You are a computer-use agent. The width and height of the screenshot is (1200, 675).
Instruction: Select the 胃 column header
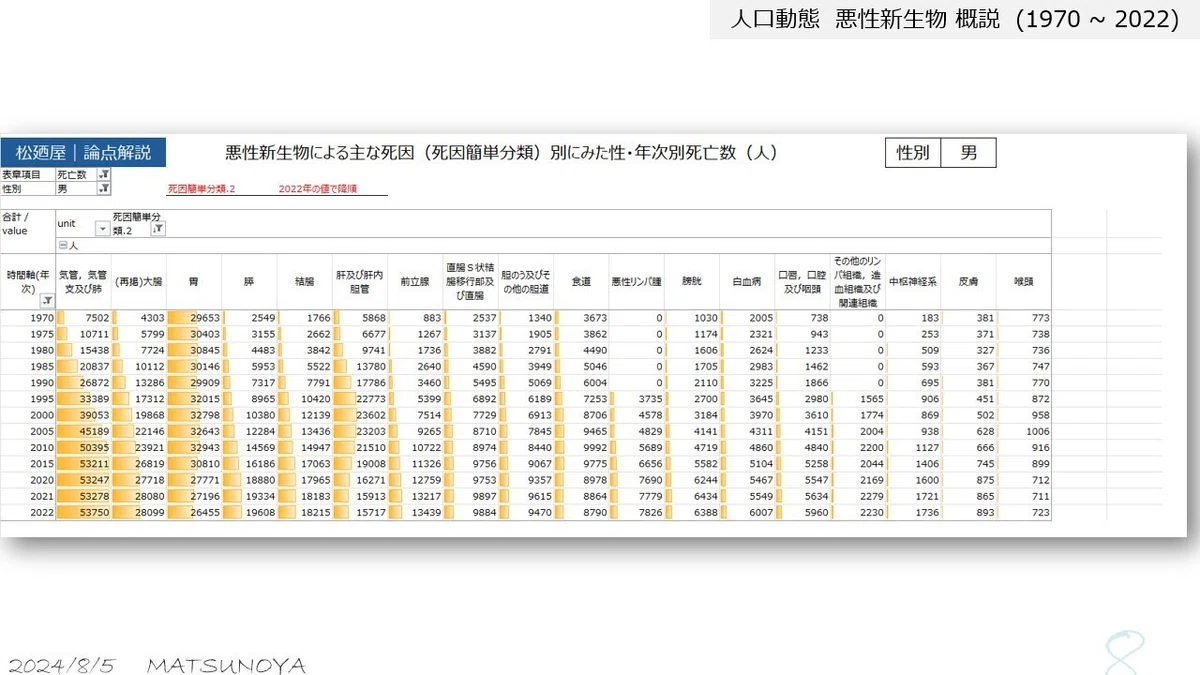[194, 283]
